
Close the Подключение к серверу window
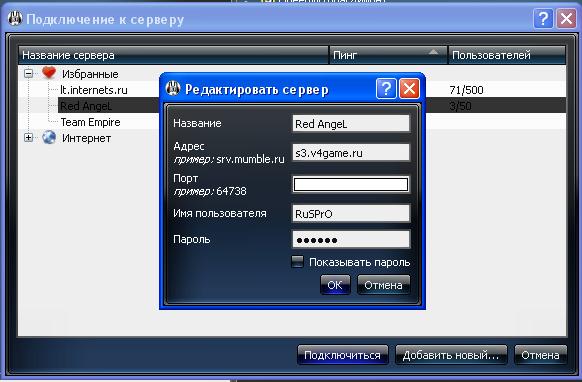pyautogui.click(x=566, y=19)
